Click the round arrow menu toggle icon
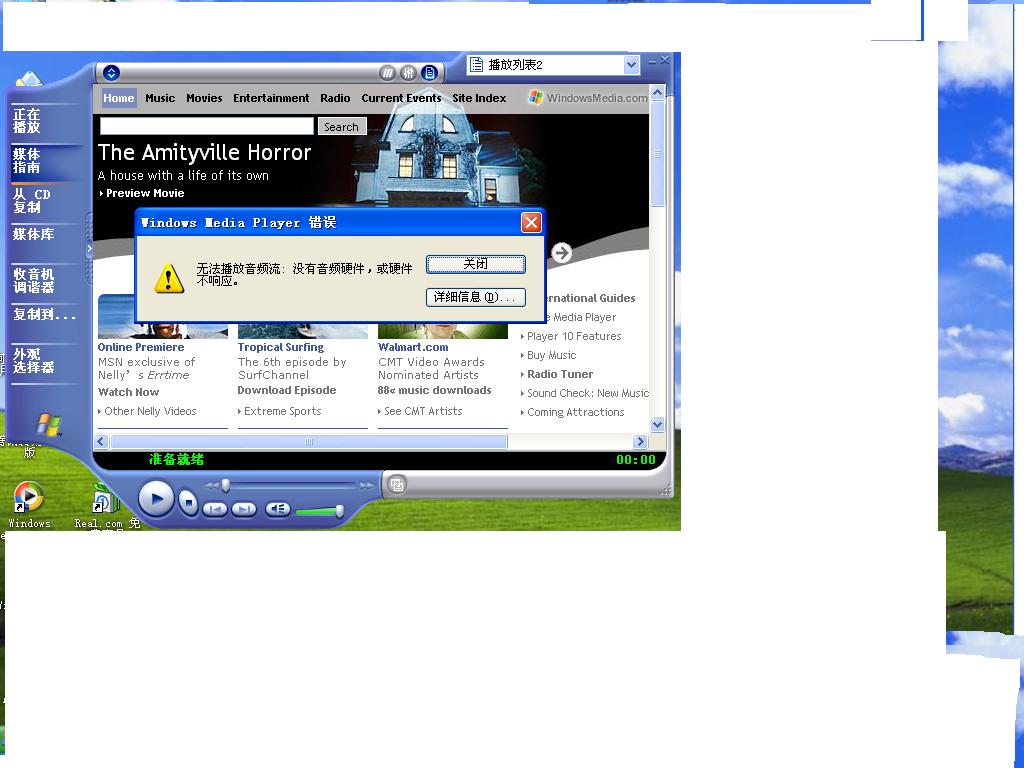The height and width of the screenshot is (768, 1024). pyautogui.click(x=112, y=73)
